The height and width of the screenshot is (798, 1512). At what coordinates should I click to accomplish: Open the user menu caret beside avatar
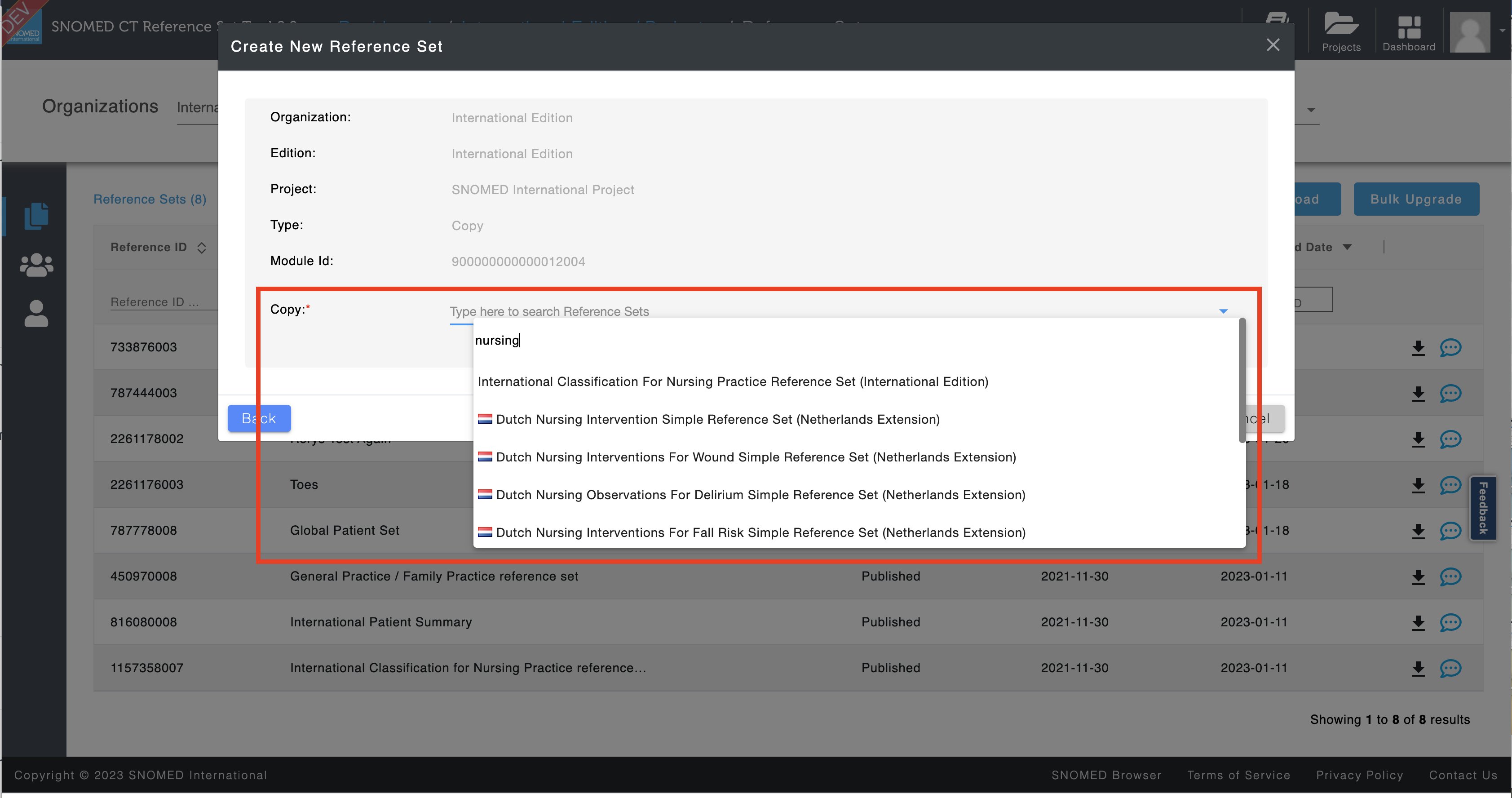pyautogui.click(x=1501, y=31)
